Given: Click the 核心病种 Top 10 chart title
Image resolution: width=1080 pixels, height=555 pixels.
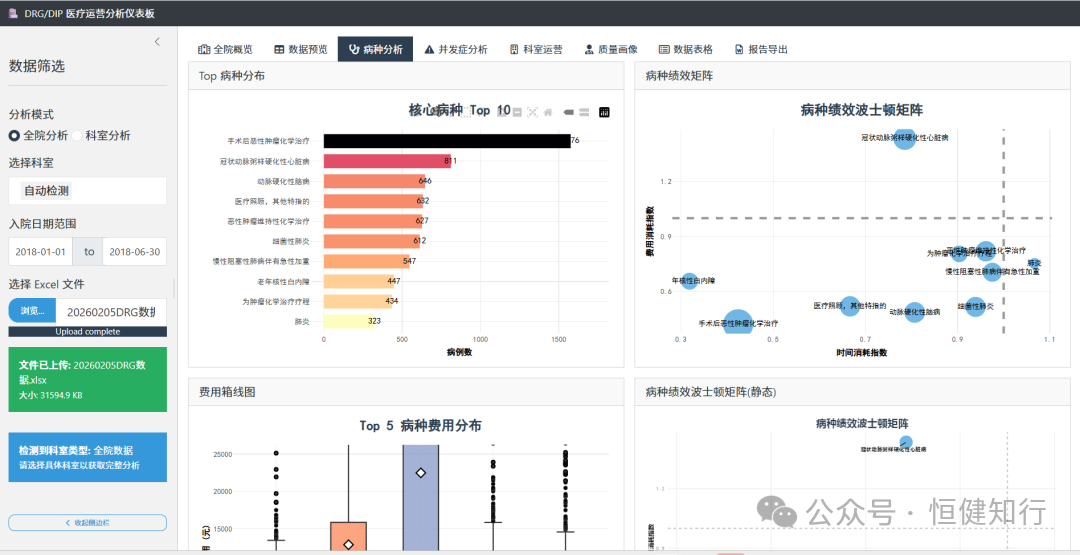Looking at the screenshot, I should click(460, 110).
